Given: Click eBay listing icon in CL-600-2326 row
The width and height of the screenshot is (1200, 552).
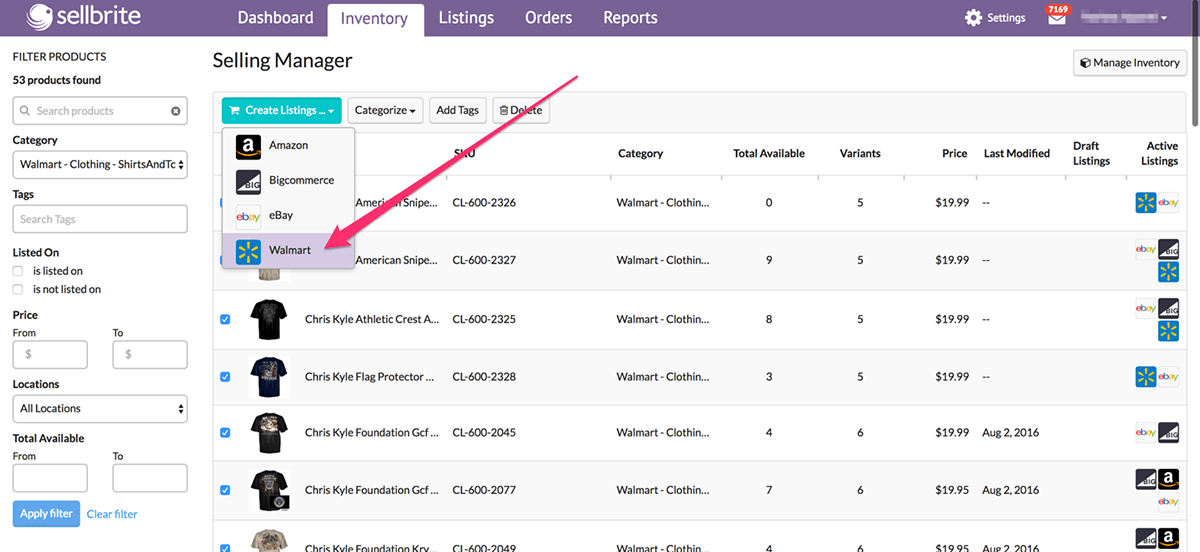Looking at the screenshot, I should [x=1169, y=203].
